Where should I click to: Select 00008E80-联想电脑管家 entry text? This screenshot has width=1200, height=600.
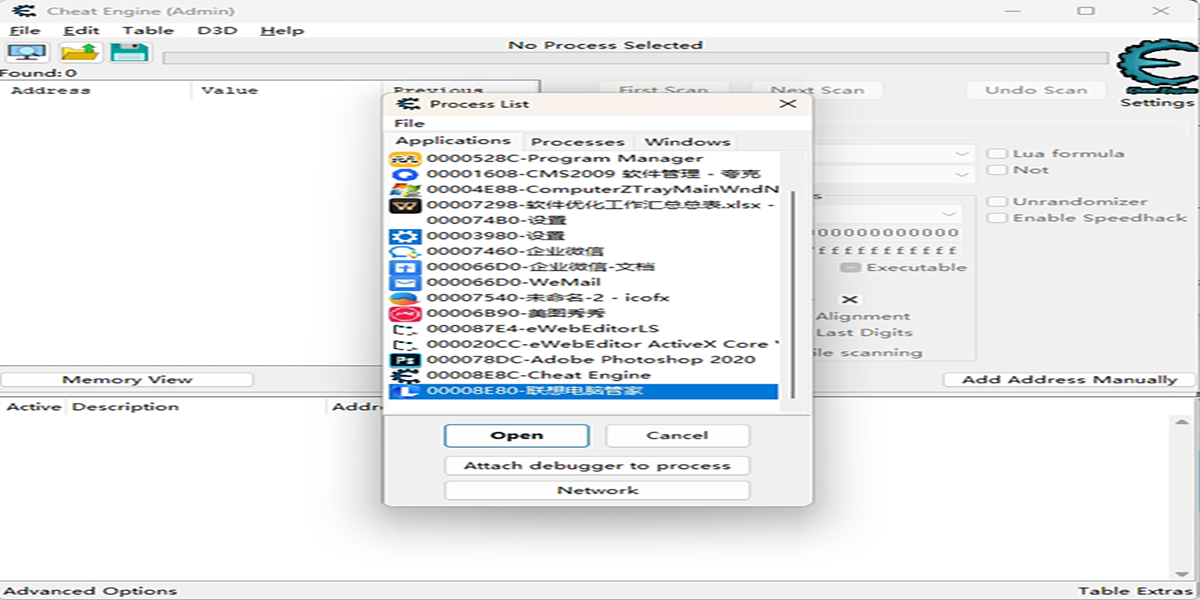point(534,391)
